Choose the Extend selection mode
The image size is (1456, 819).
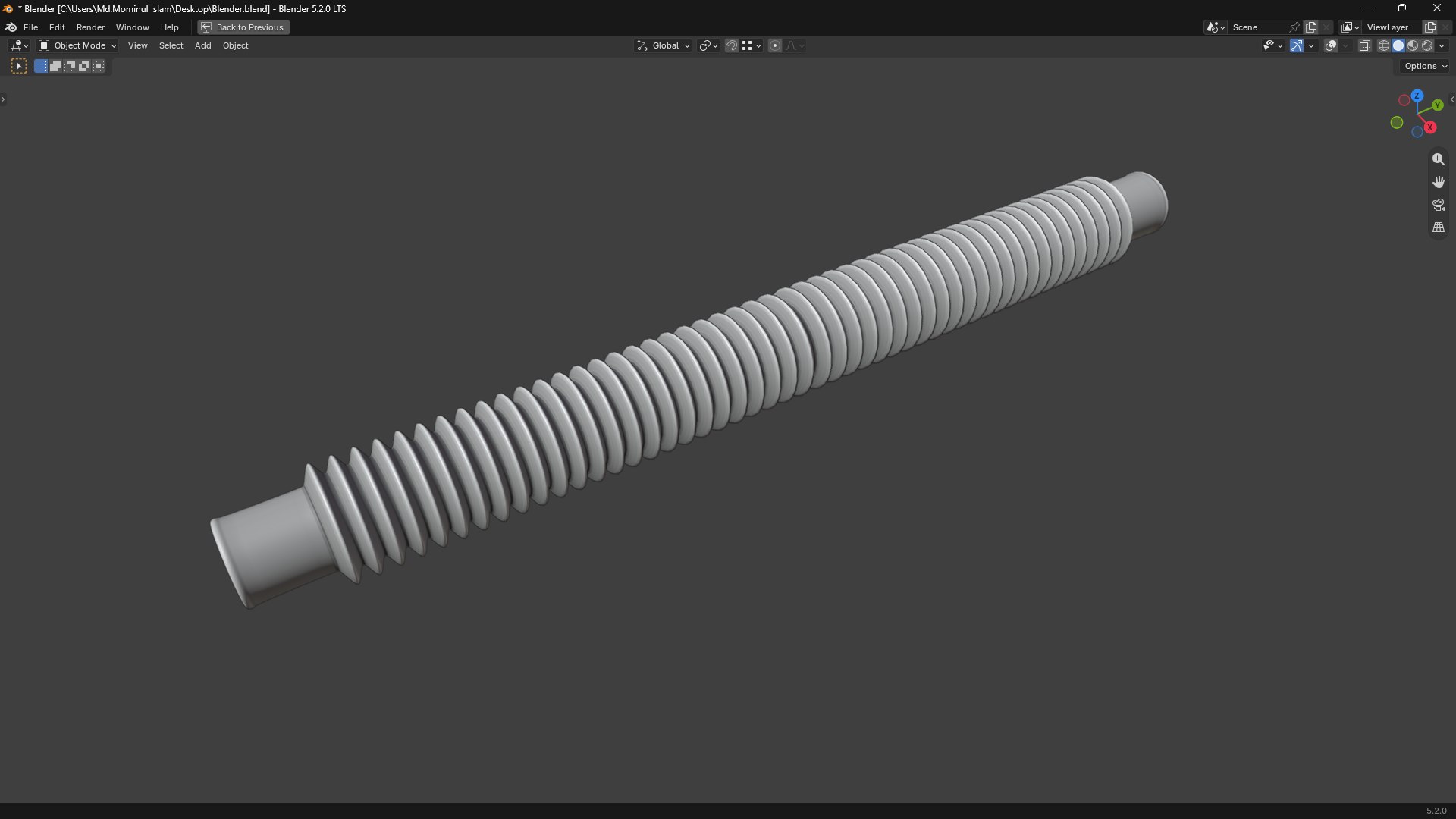[55, 67]
